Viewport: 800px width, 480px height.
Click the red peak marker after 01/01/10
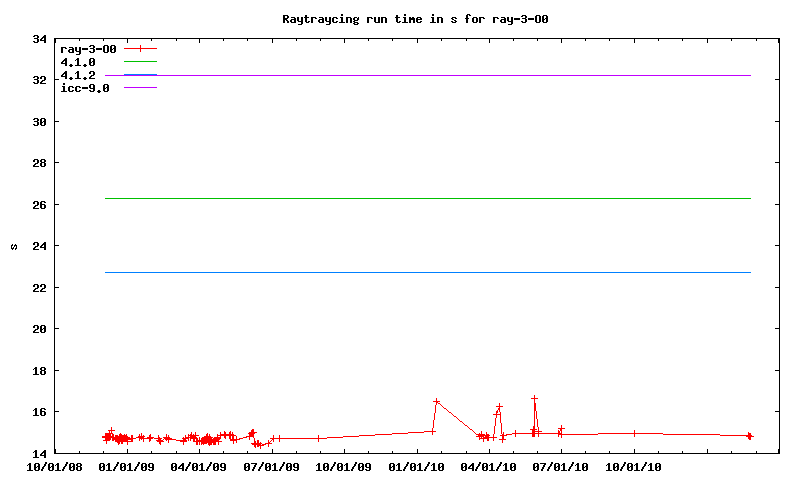[436, 401]
